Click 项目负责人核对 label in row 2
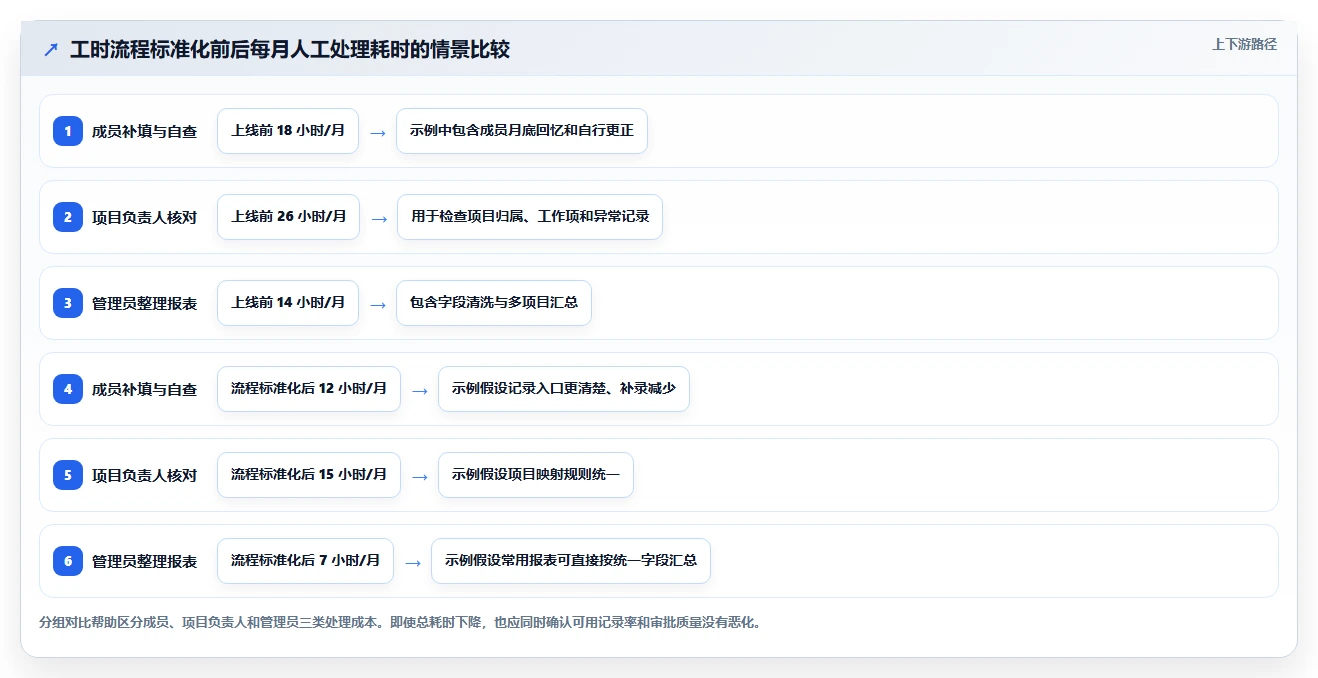1318x678 pixels. [145, 217]
